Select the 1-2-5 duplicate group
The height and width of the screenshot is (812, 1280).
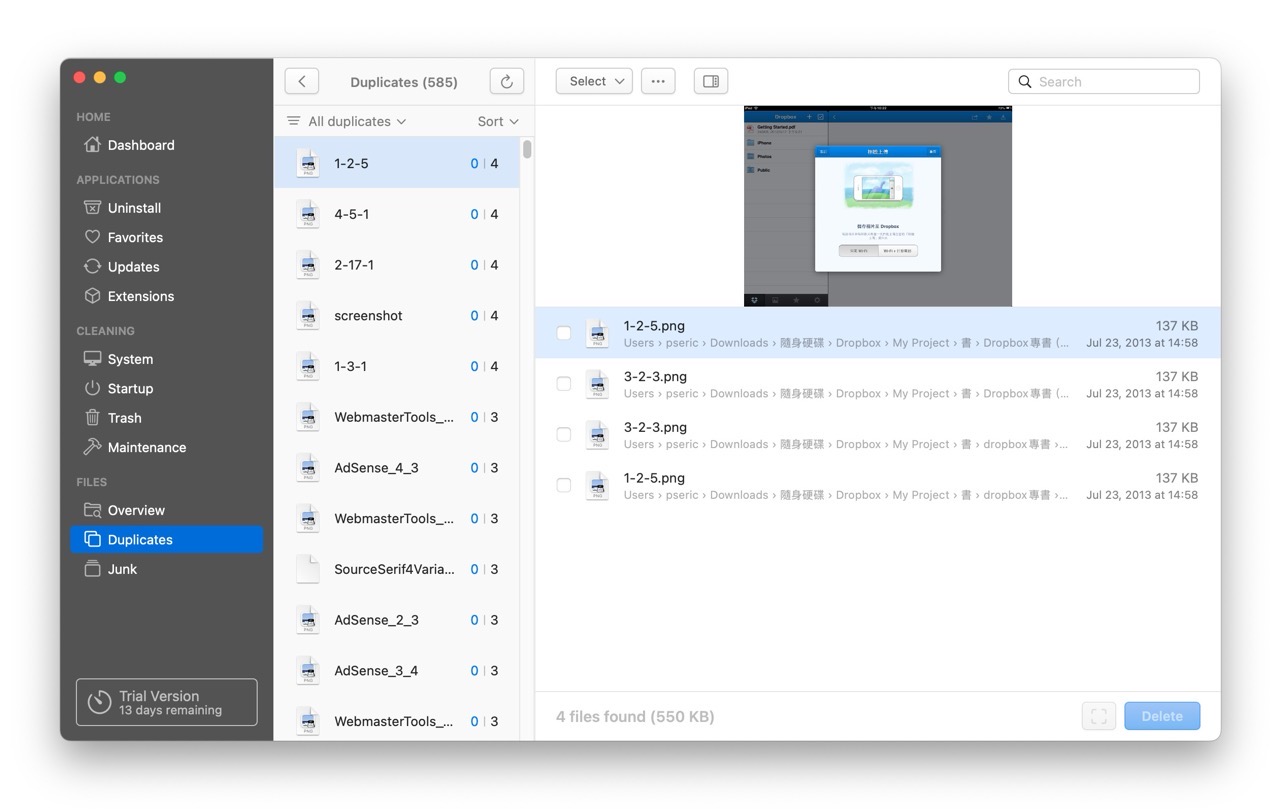pos(397,163)
